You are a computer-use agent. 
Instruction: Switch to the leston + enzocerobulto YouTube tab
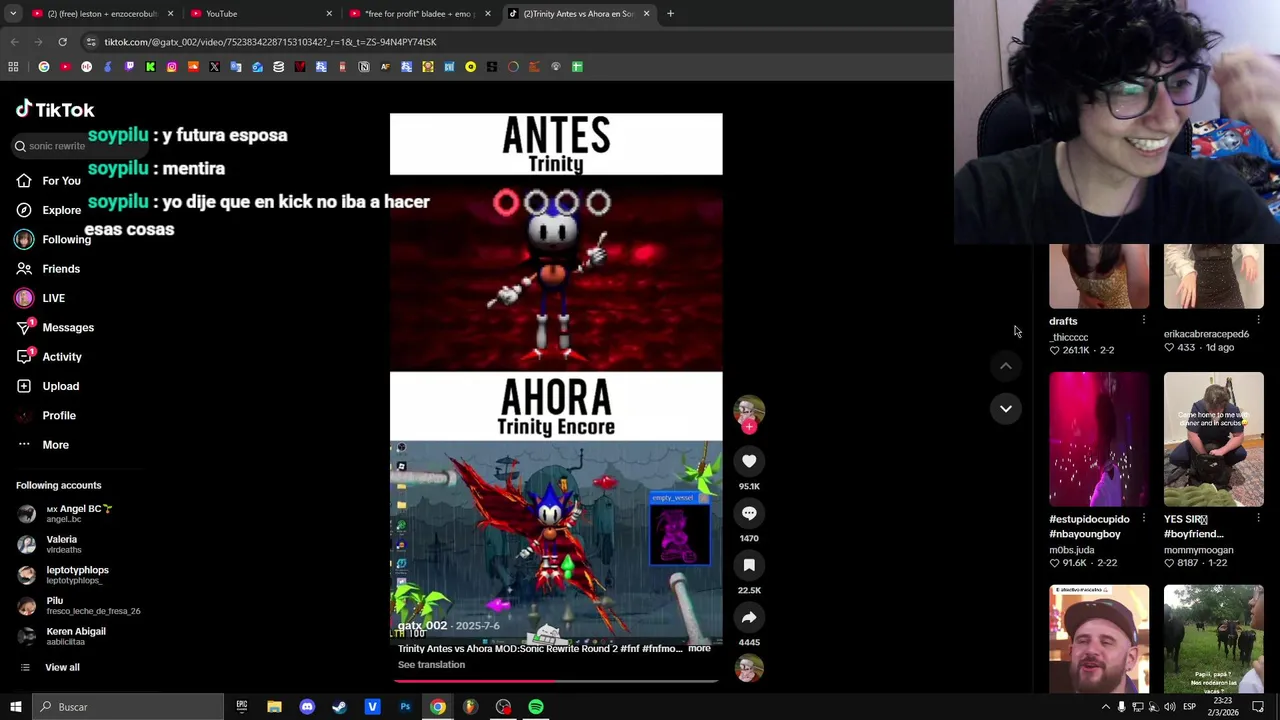tap(102, 14)
